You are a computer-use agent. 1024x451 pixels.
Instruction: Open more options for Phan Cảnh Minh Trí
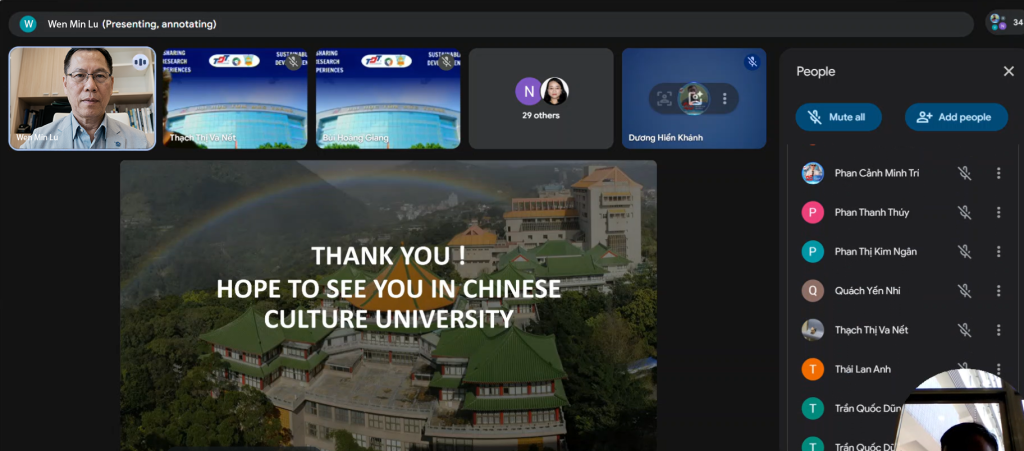(998, 173)
